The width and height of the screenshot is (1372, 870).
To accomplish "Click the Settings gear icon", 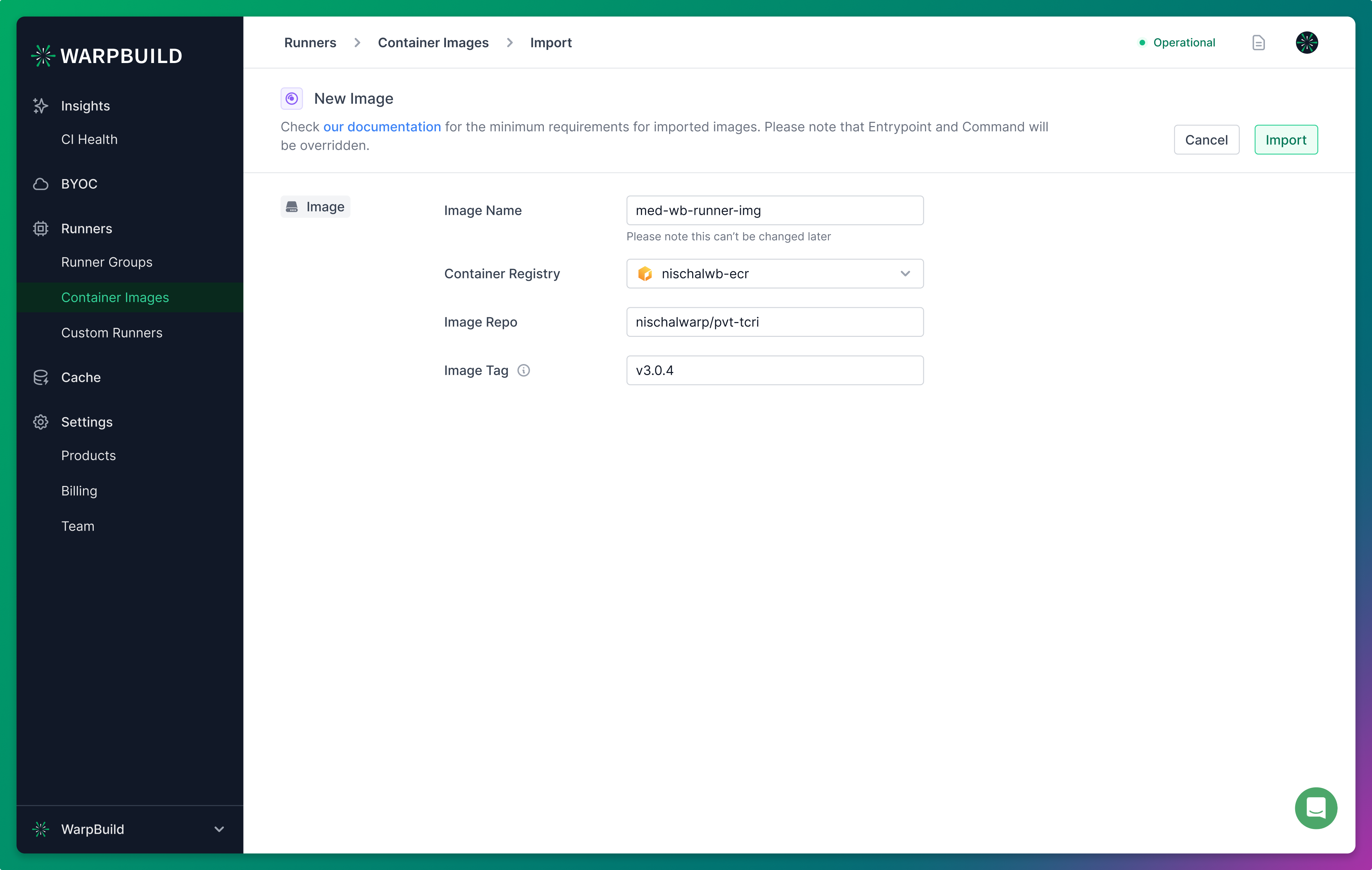I will click(40, 421).
